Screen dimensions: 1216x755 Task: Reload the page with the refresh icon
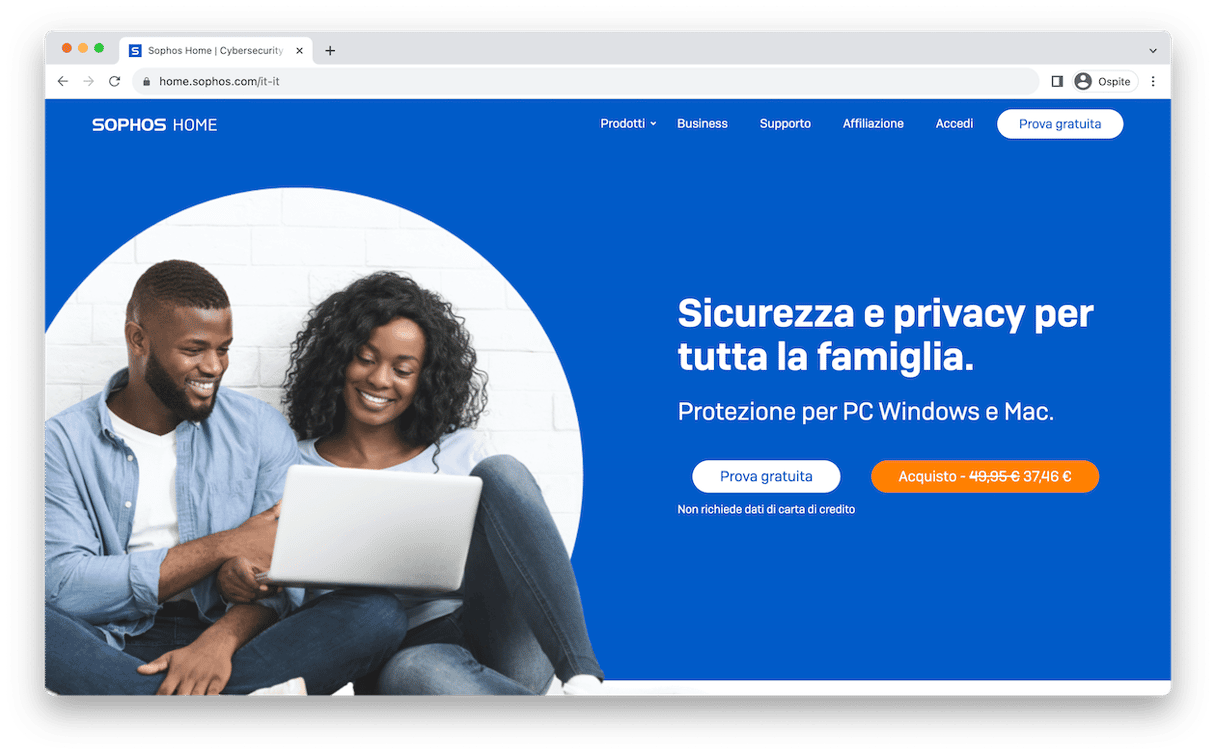coord(114,81)
